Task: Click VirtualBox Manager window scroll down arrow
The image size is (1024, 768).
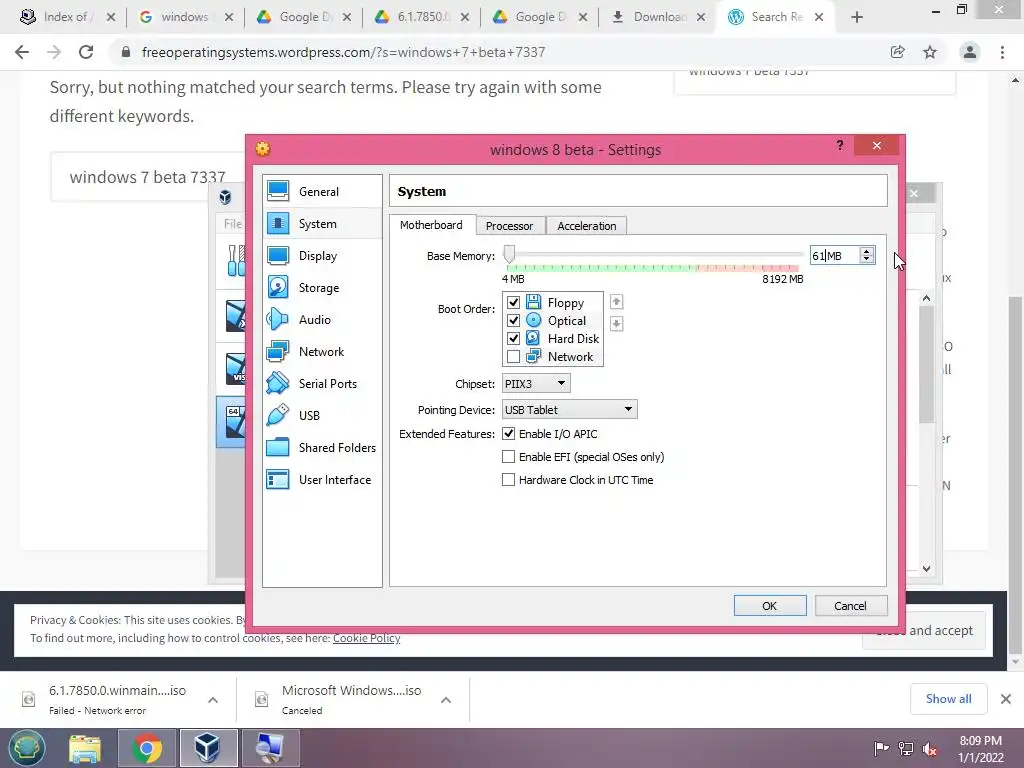Action: pyautogui.click(x=926, y=568)
